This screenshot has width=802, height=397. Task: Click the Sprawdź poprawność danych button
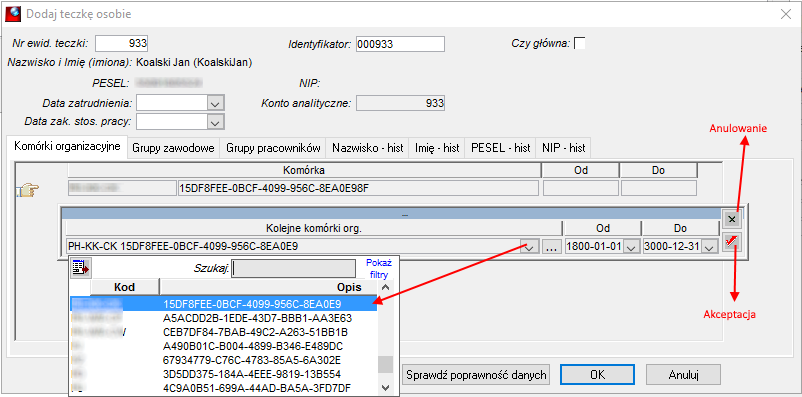[477, 375]
